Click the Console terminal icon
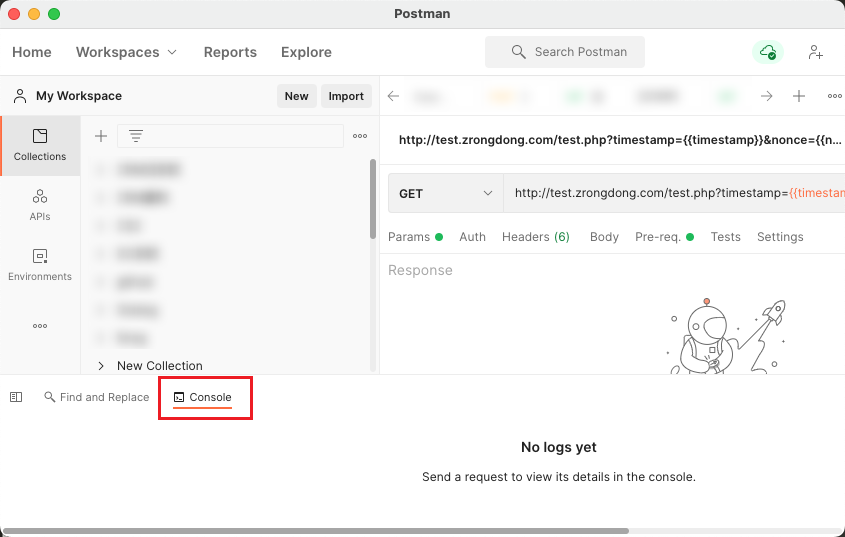The width and height of the screenshot is (845, 537). tap(179, 397)
